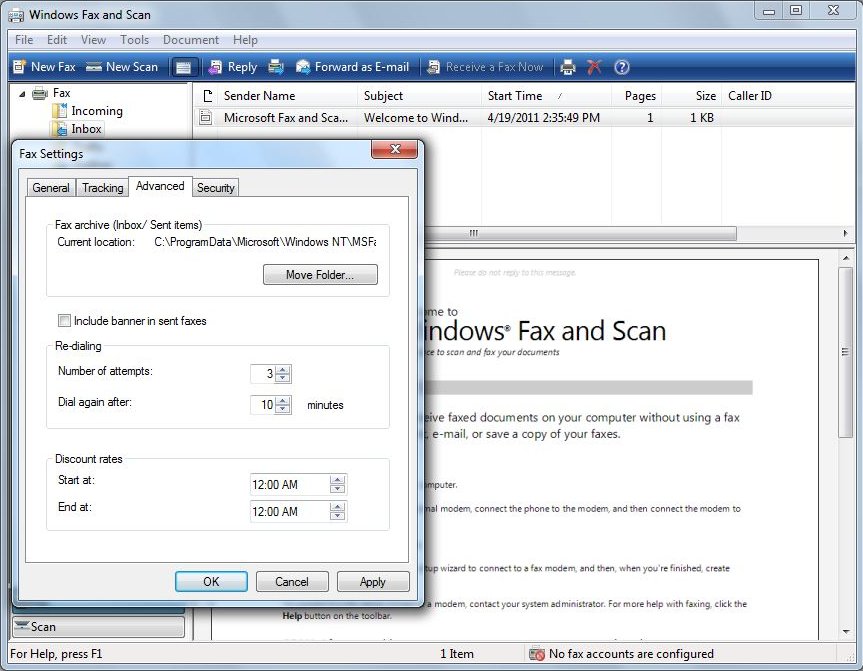Close the Fax Settings dialog

[395, 149]
